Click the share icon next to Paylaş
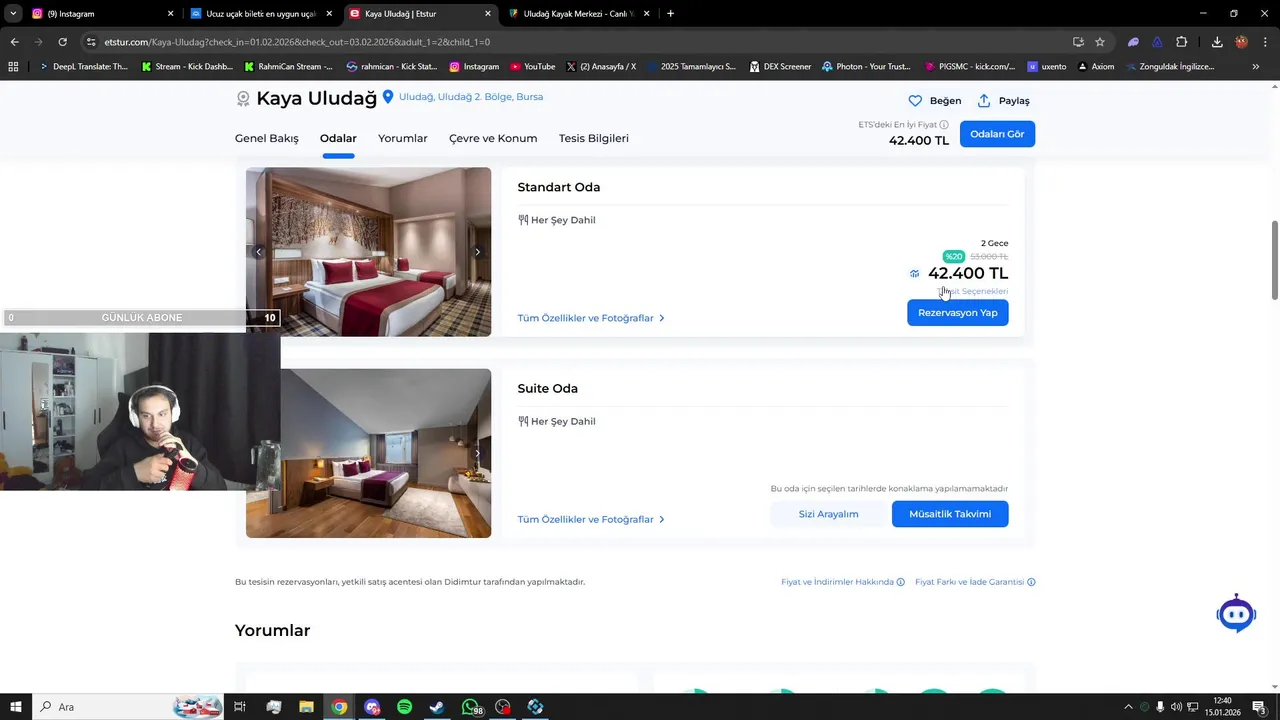 point(984,101)
